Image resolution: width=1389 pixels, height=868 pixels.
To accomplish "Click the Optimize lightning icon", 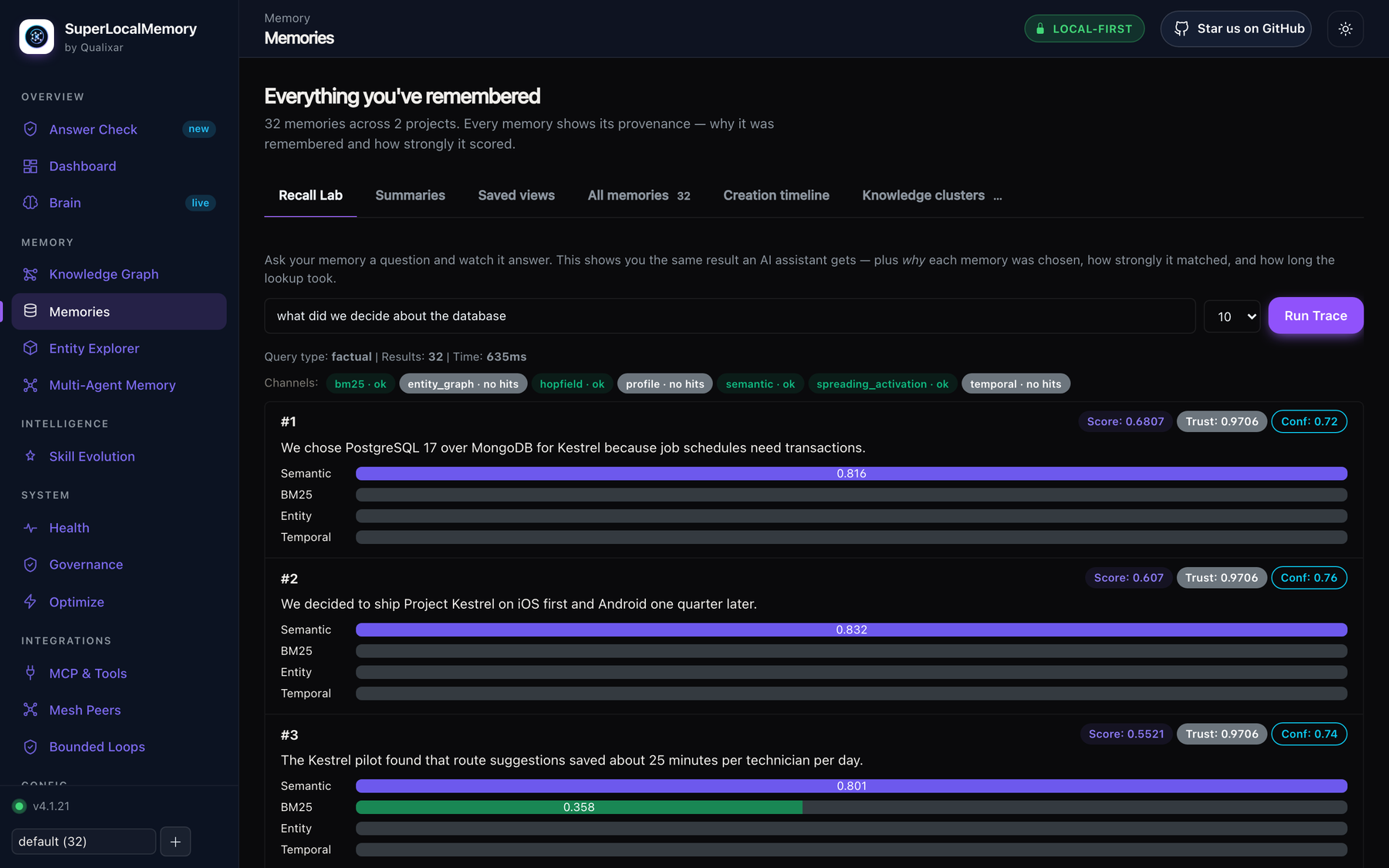I will [30, 602].
